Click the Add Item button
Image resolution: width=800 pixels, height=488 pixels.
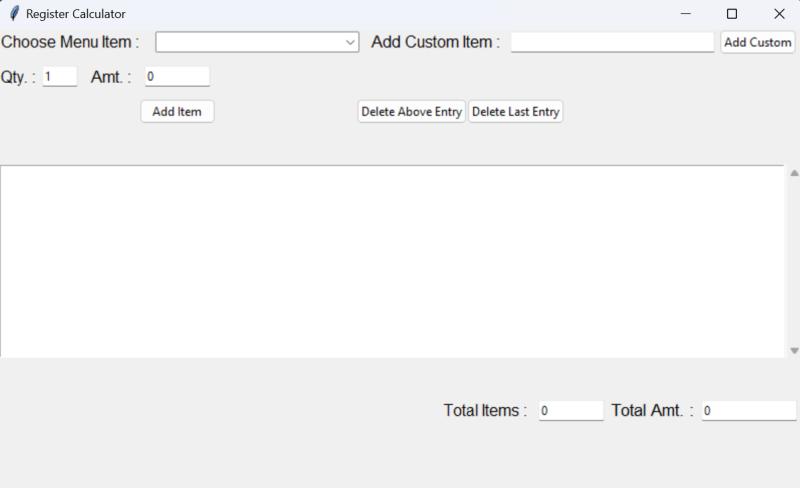[x=177, y=111]
